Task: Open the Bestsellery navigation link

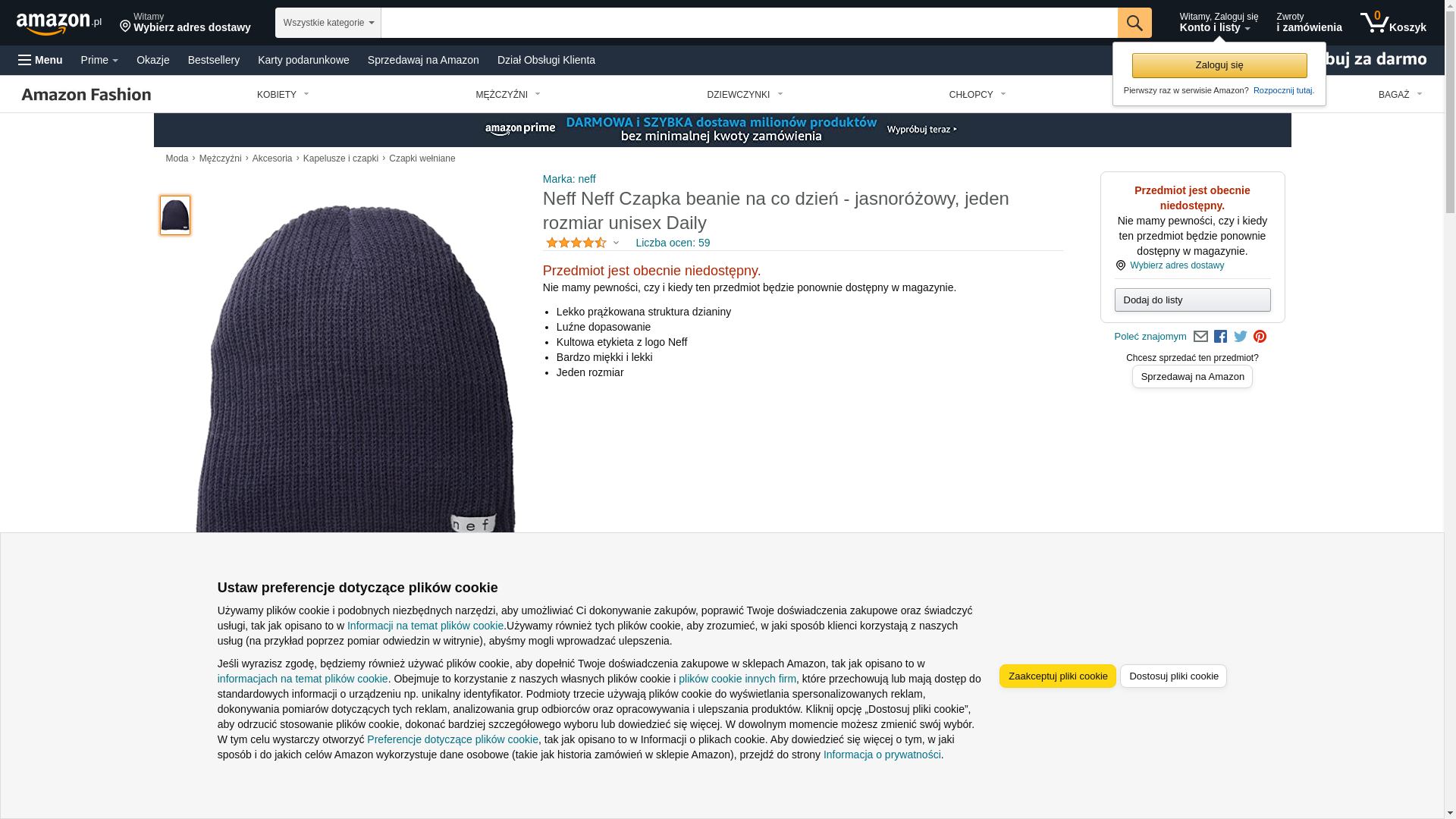Action: (x=214, y=60)
